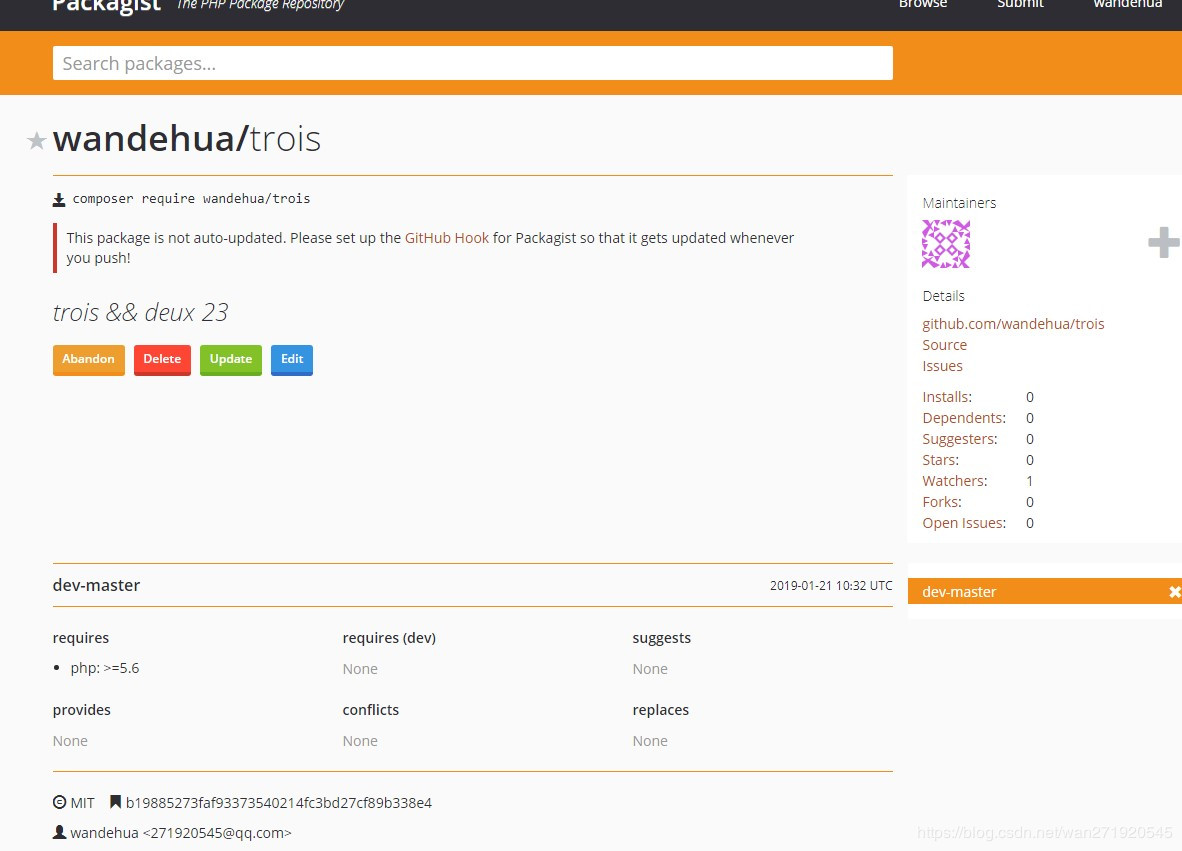
Task: Click the Installs stat label
Action: pos(947,397)
